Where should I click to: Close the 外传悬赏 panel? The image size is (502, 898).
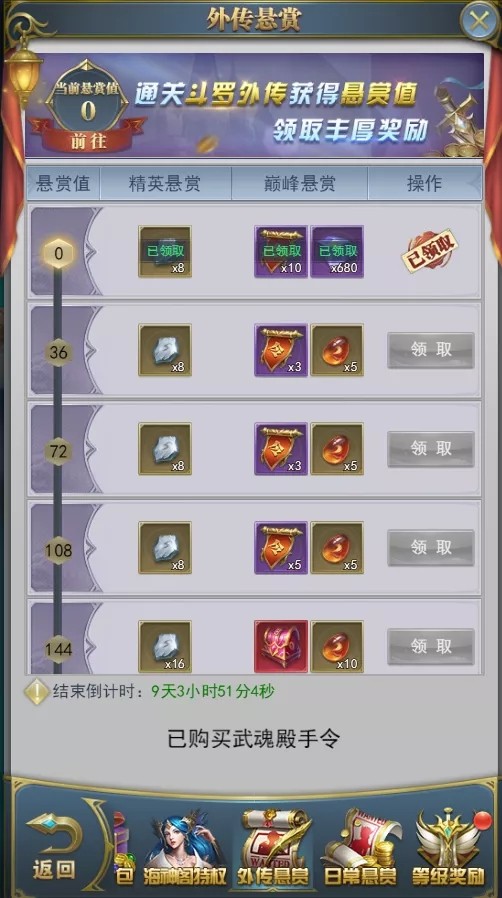(479, 21)
